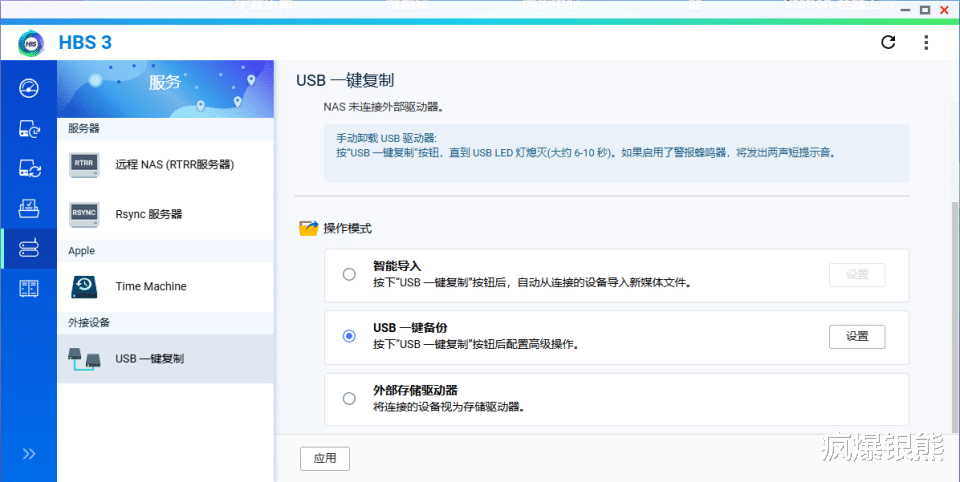960x482 pixels.
Task: Click the 服务器 section heading
Action: click(x=84, y=129)
